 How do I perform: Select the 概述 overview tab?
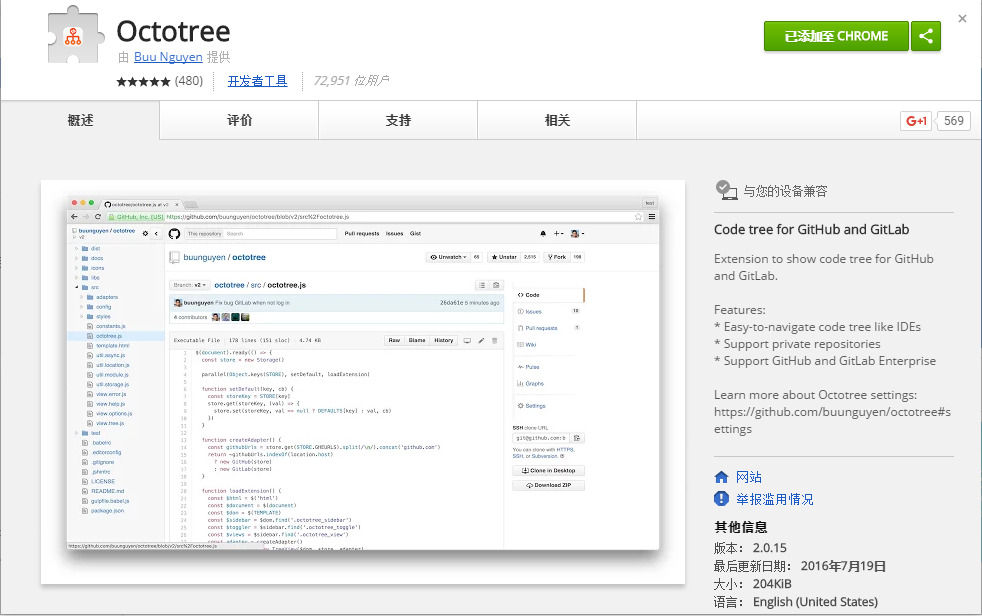pyautogui.click(x=80, y=120)
